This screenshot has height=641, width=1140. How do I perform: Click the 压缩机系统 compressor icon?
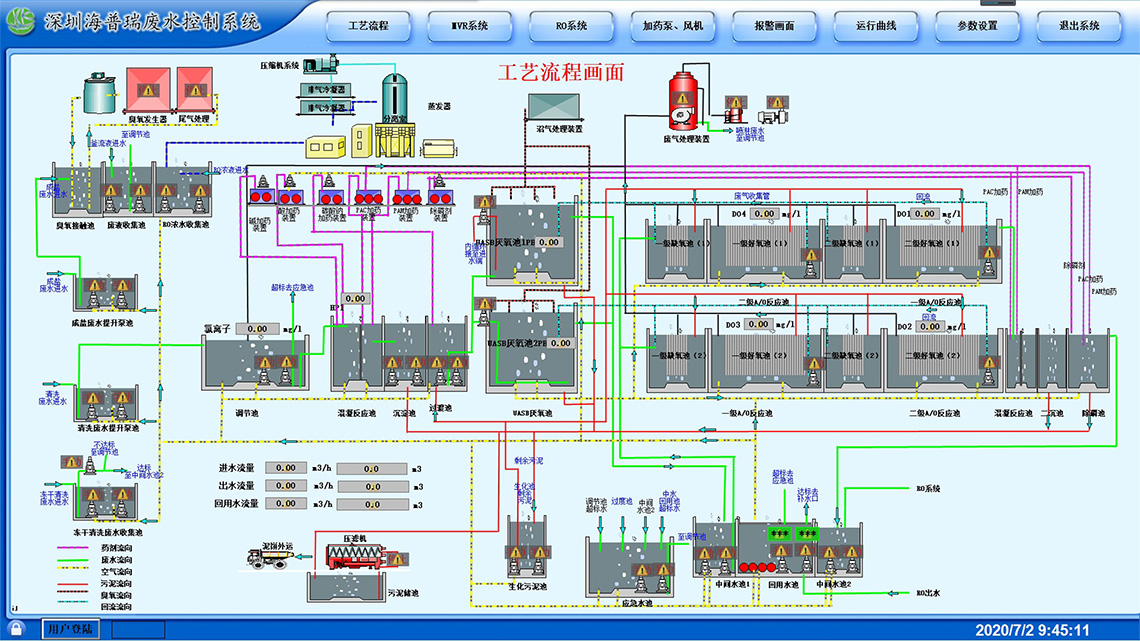322,65
